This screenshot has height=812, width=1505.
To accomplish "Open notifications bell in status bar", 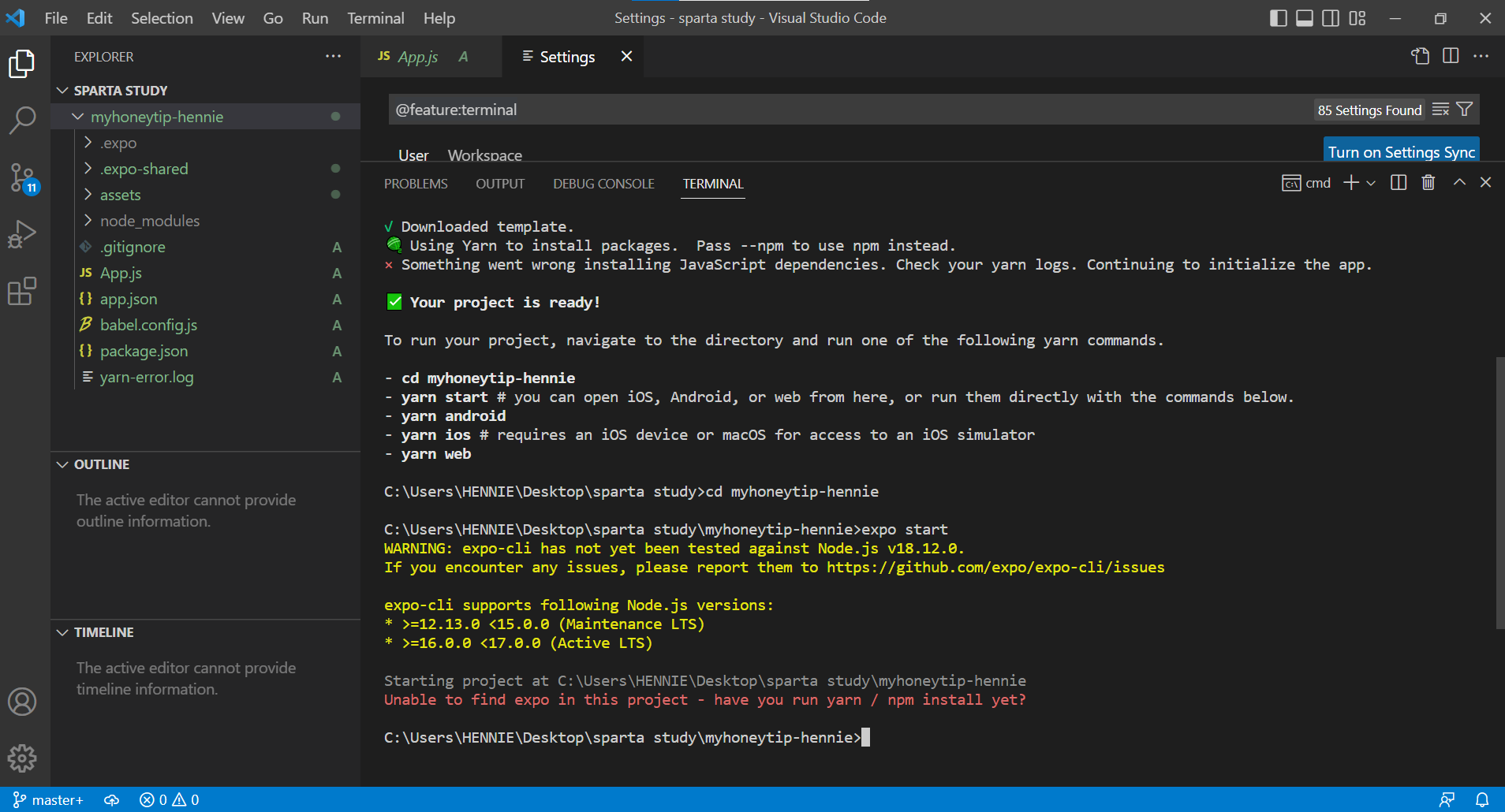I will pos(1482,799).
